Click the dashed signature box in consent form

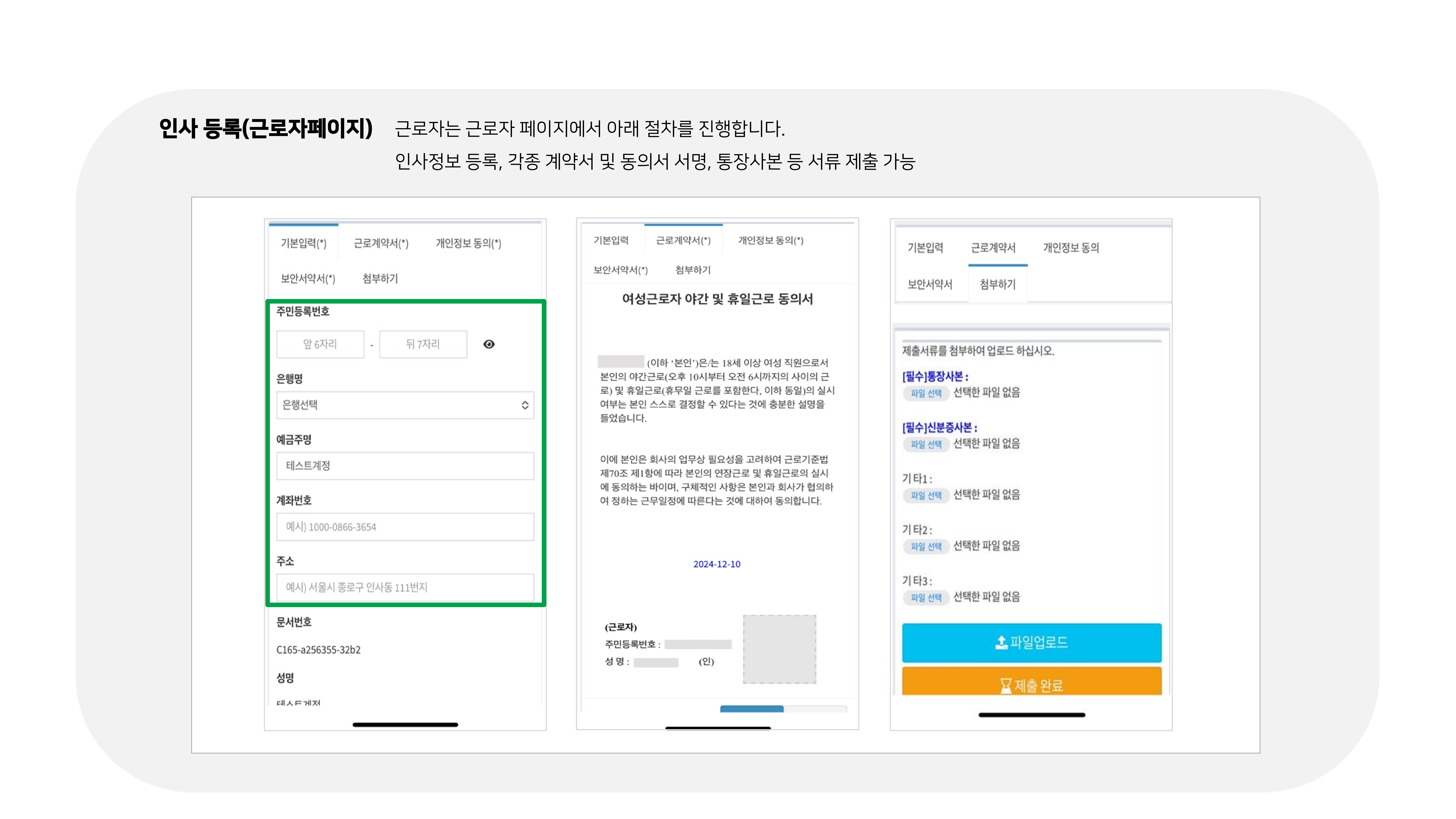click(780, 649)
